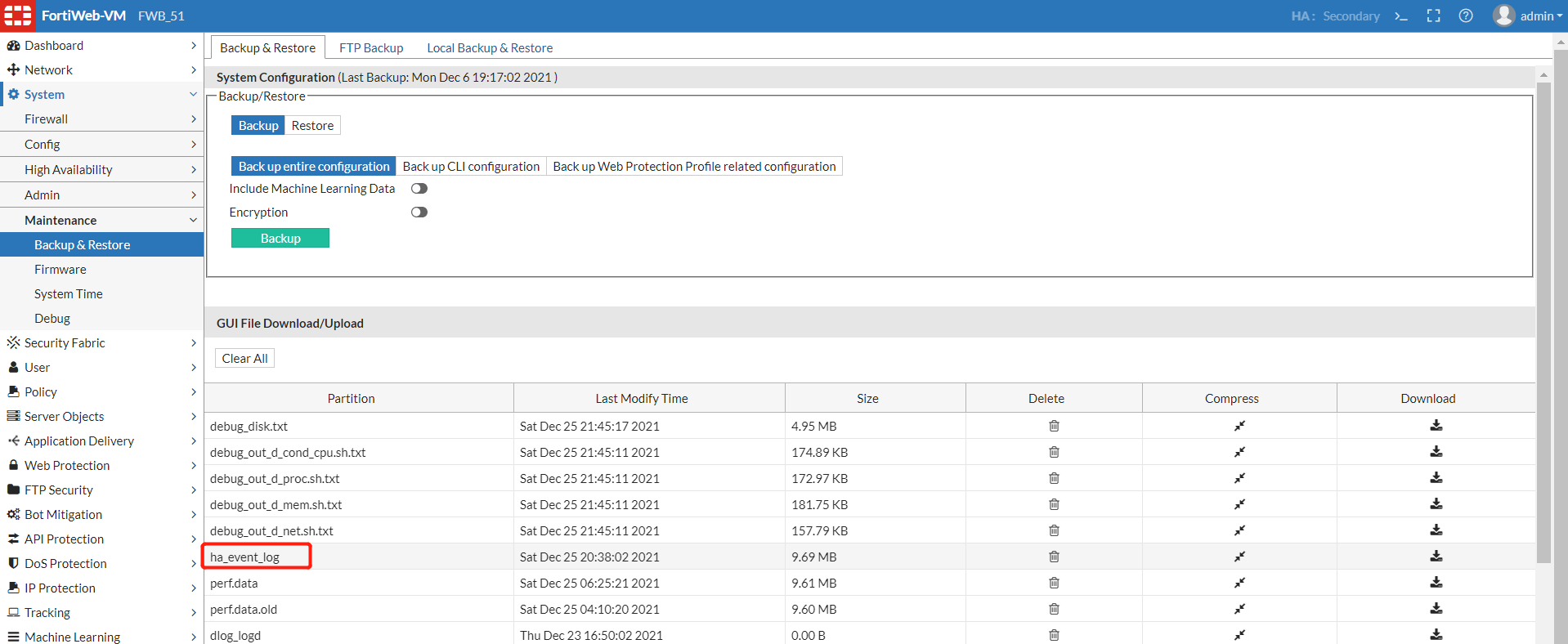Open the CLI console icon in header
Screen dimensions: 1568x644
(1401, 16)
